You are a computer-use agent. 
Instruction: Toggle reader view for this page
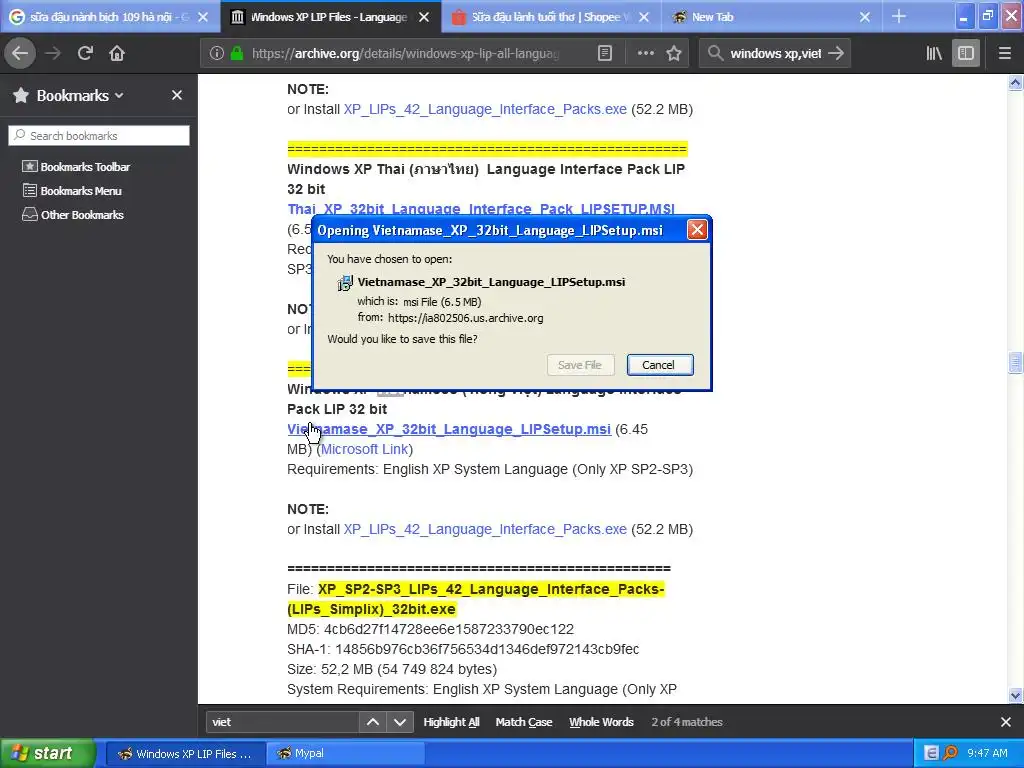point(605,53)
